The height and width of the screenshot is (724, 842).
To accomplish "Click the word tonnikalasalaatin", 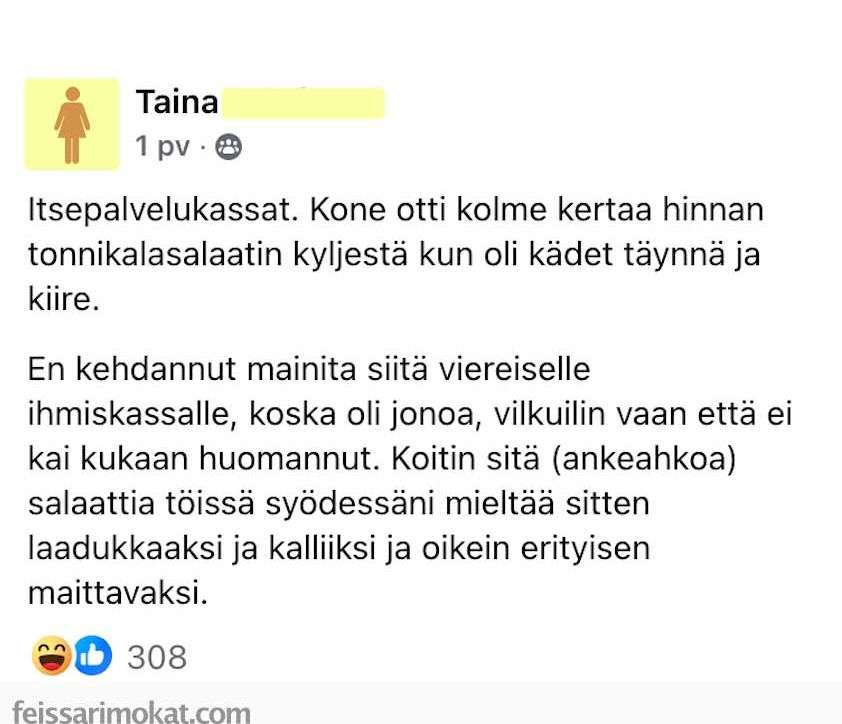I will pyautogui.click(x=155, y=255).
